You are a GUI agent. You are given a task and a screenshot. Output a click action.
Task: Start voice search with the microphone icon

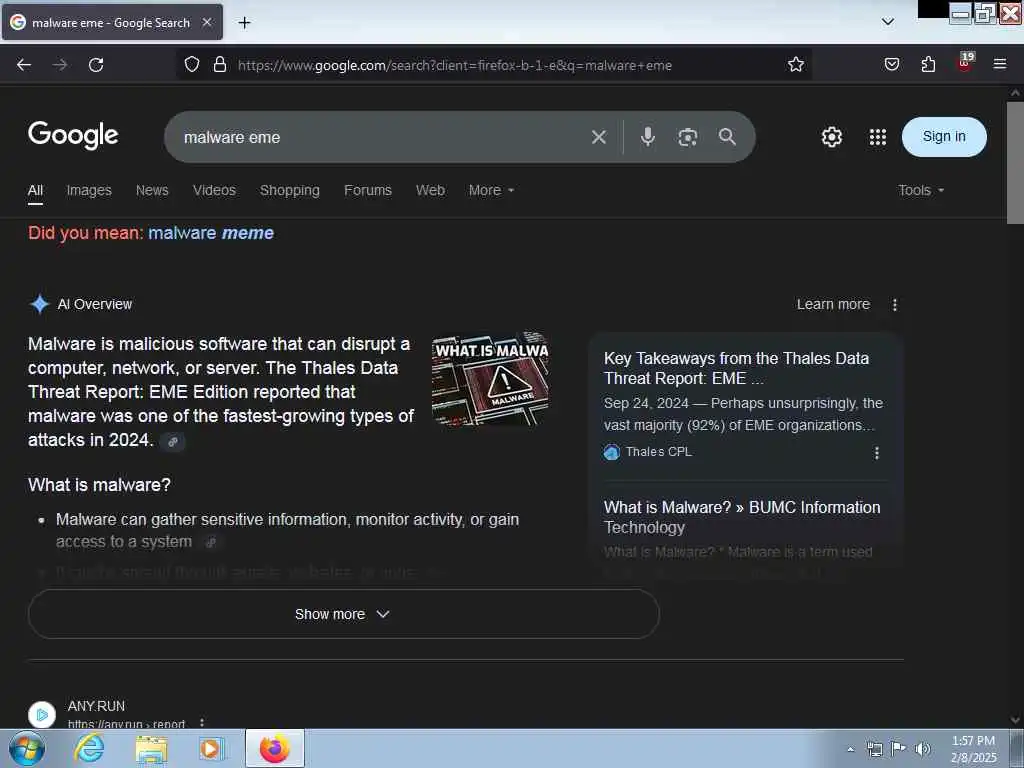click(647, 136)
